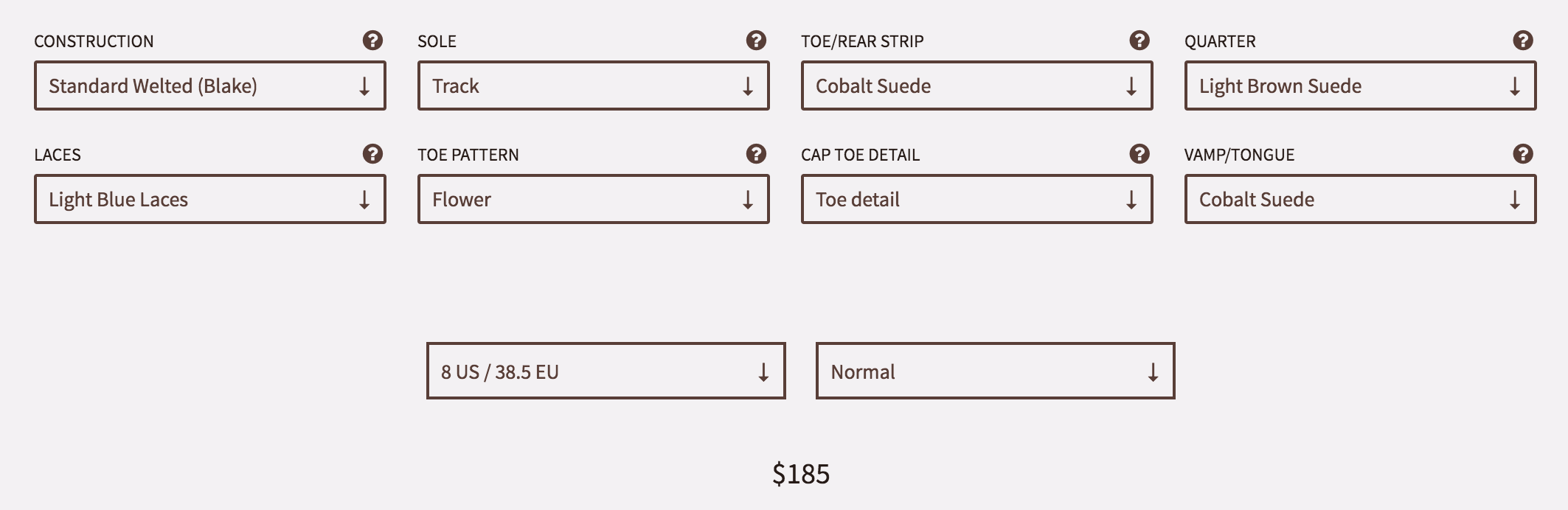Open the Cap Toe Detail help icon

1139,154
